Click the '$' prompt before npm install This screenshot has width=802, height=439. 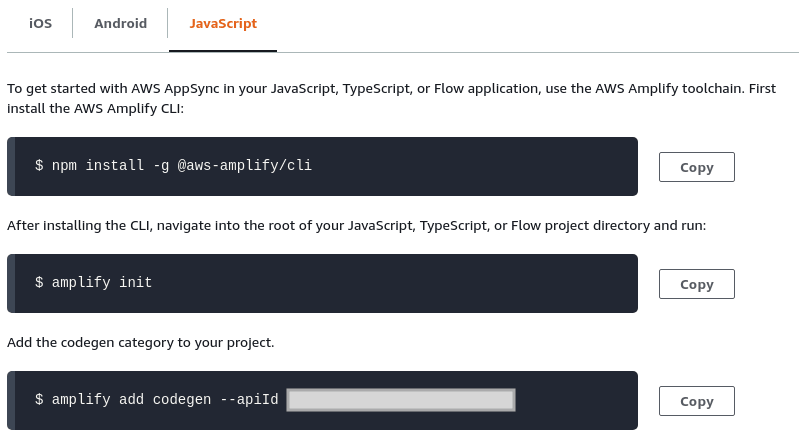coord(39,166)
